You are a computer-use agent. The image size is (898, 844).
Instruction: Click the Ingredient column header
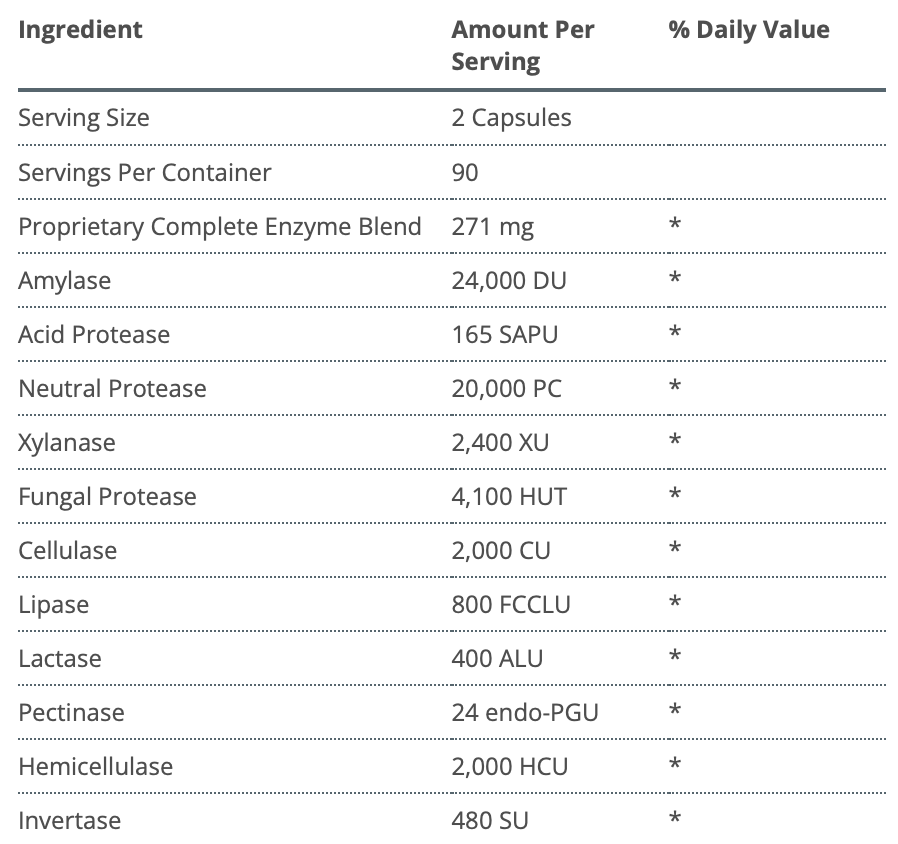click(x=80, y=30)
